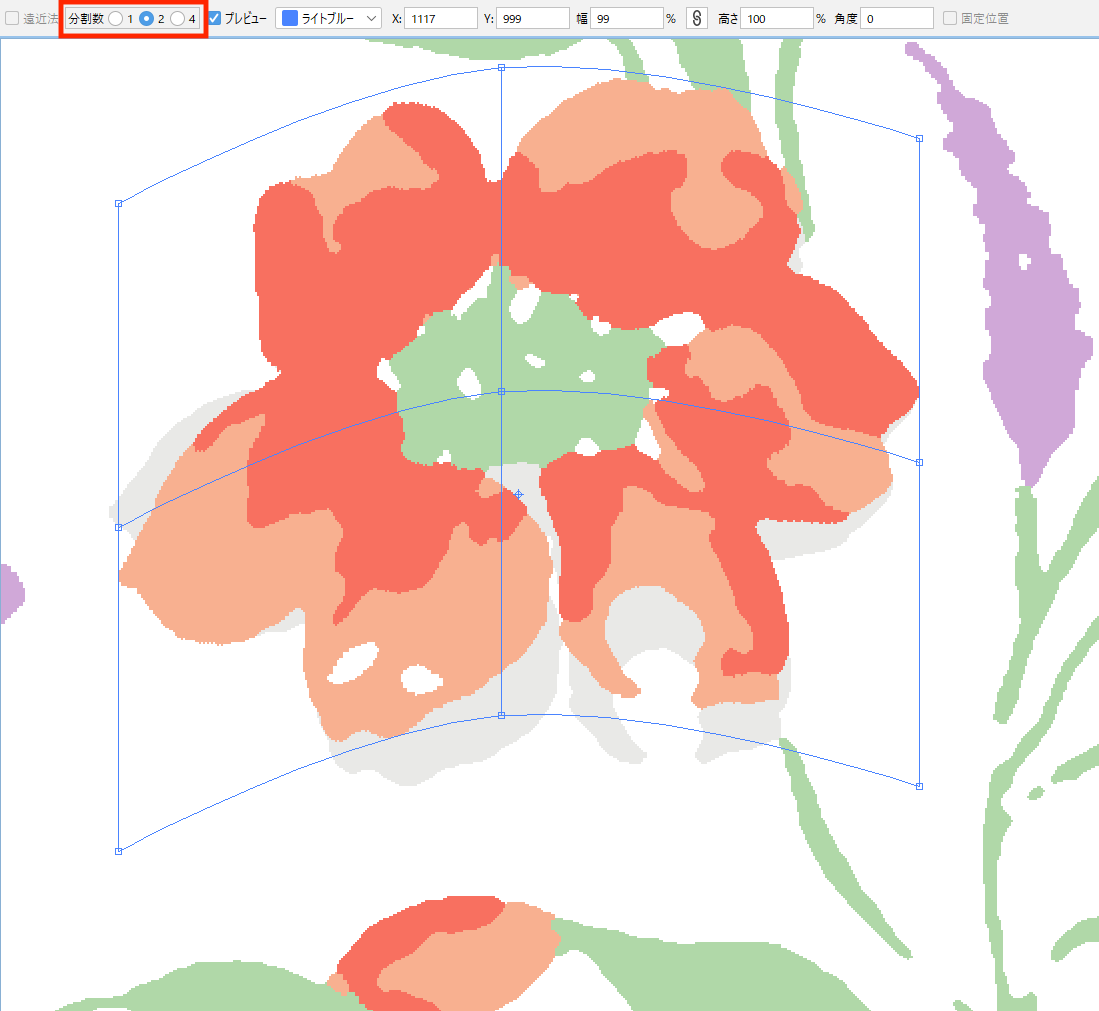The height and width of the screenshot is (1011, 1099).
Task: Toggle the プレビュー checkbox
Action: pos(215,18)
